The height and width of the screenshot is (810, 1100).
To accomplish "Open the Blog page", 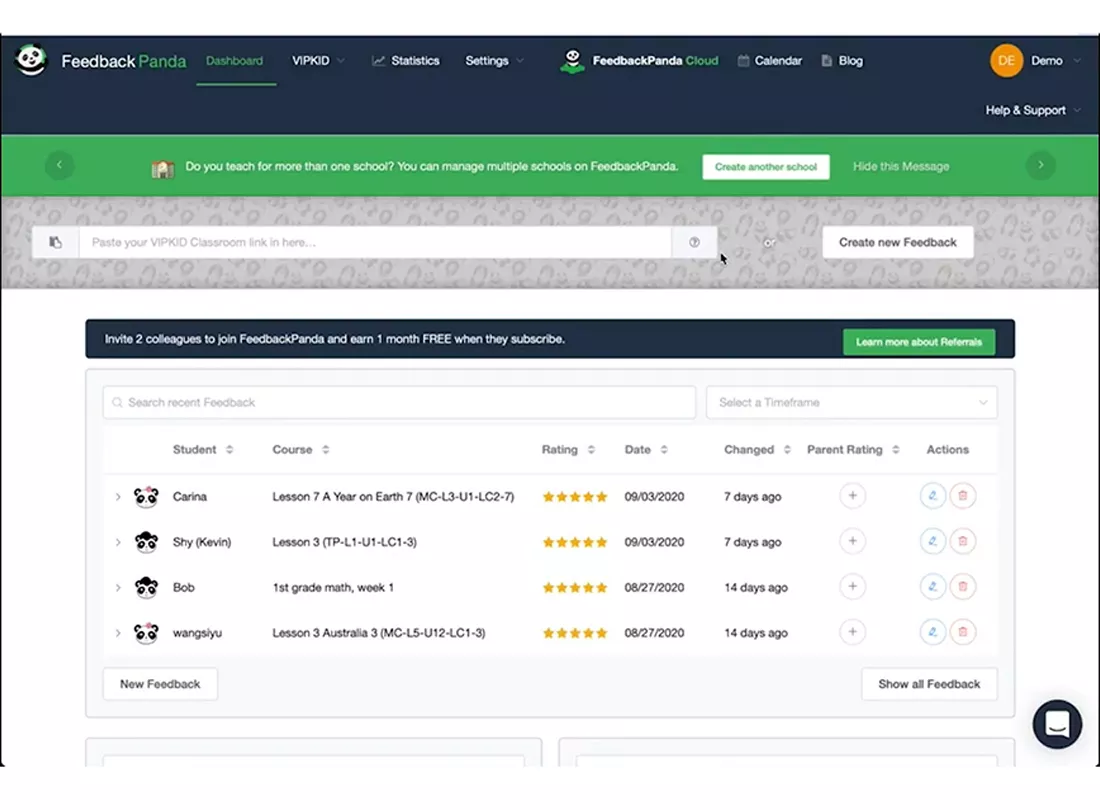I will click(x=843, y=61).
